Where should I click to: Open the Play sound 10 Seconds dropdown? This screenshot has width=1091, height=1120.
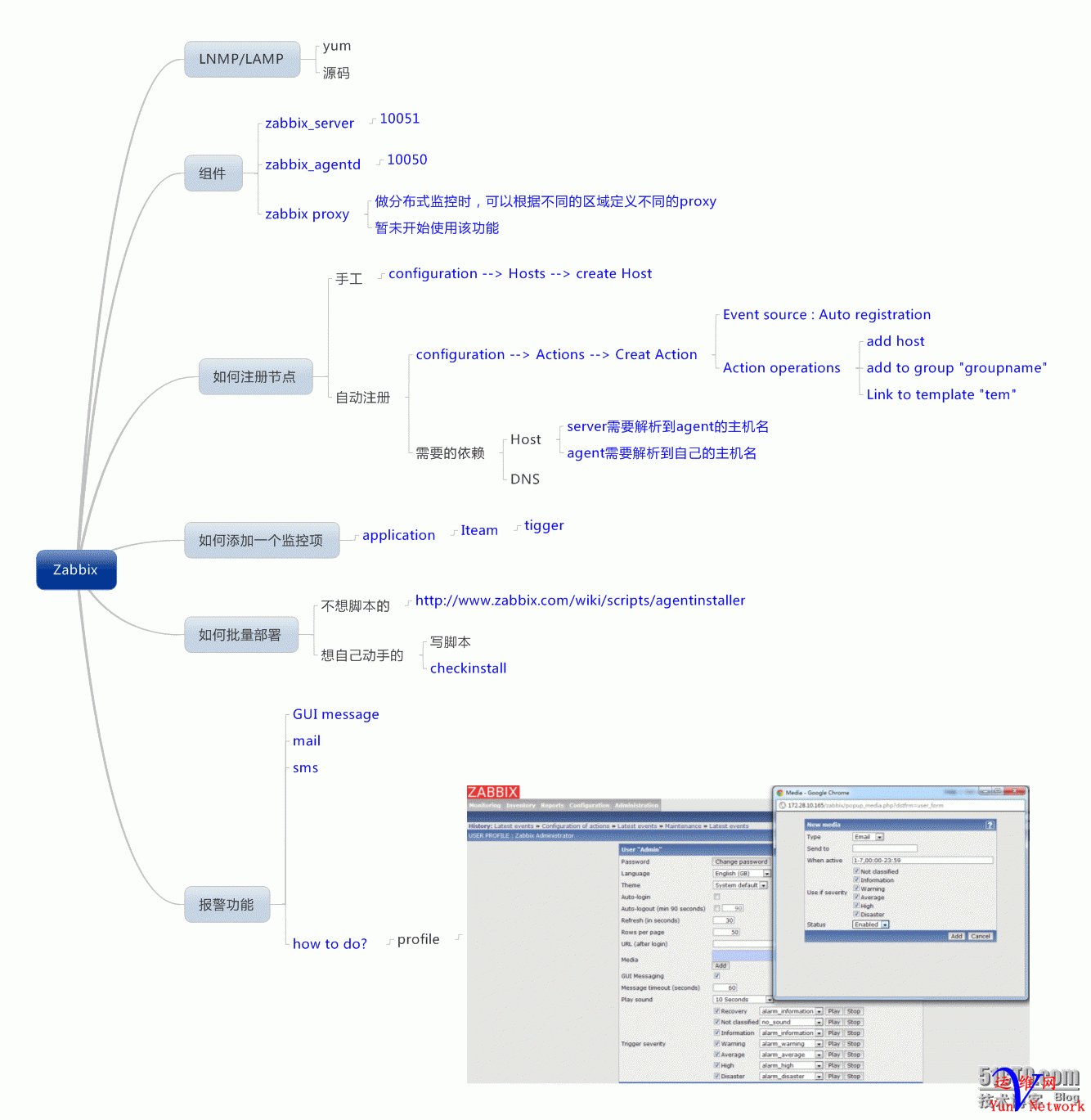point(743,1000)
